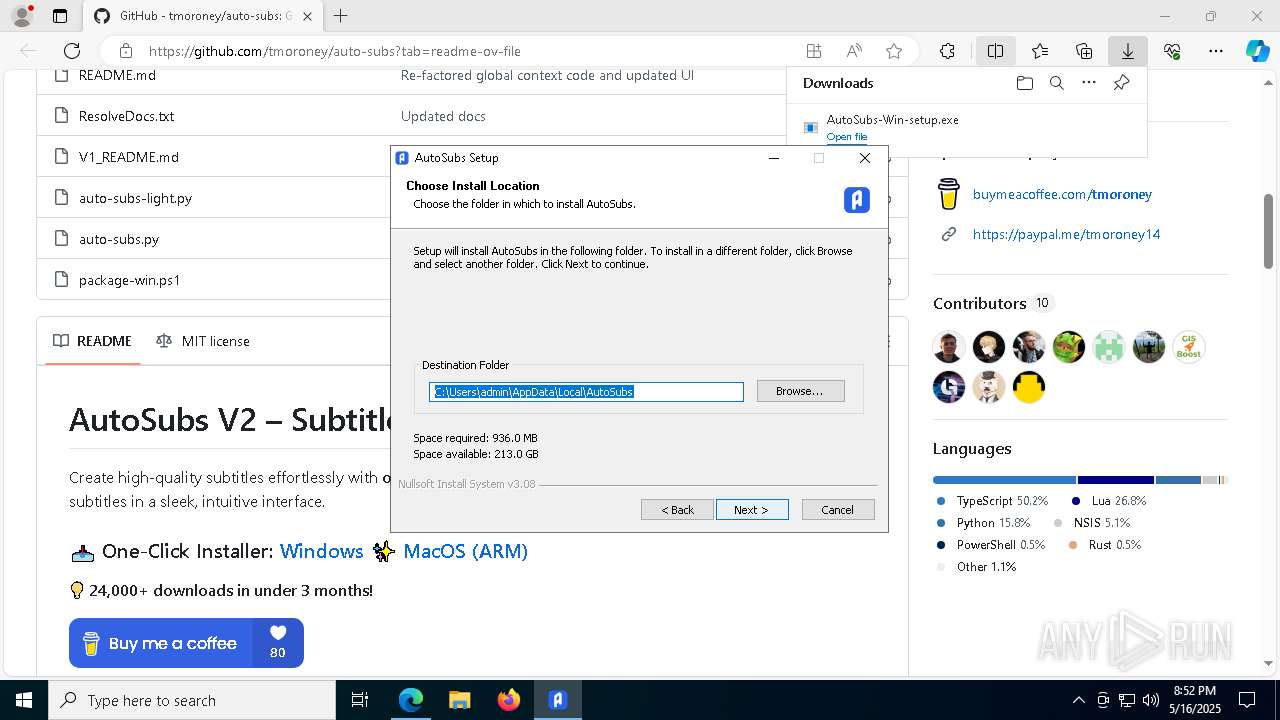Refresh the GitHub page
Image resolution: width=1280 pixels, height=720 pixels.
72,51
